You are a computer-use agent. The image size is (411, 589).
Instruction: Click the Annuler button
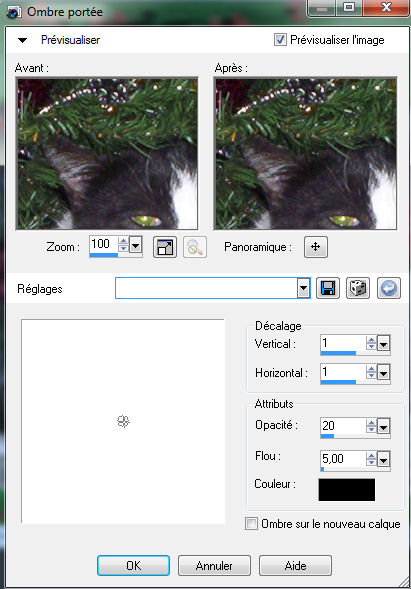tap(214, 566)
